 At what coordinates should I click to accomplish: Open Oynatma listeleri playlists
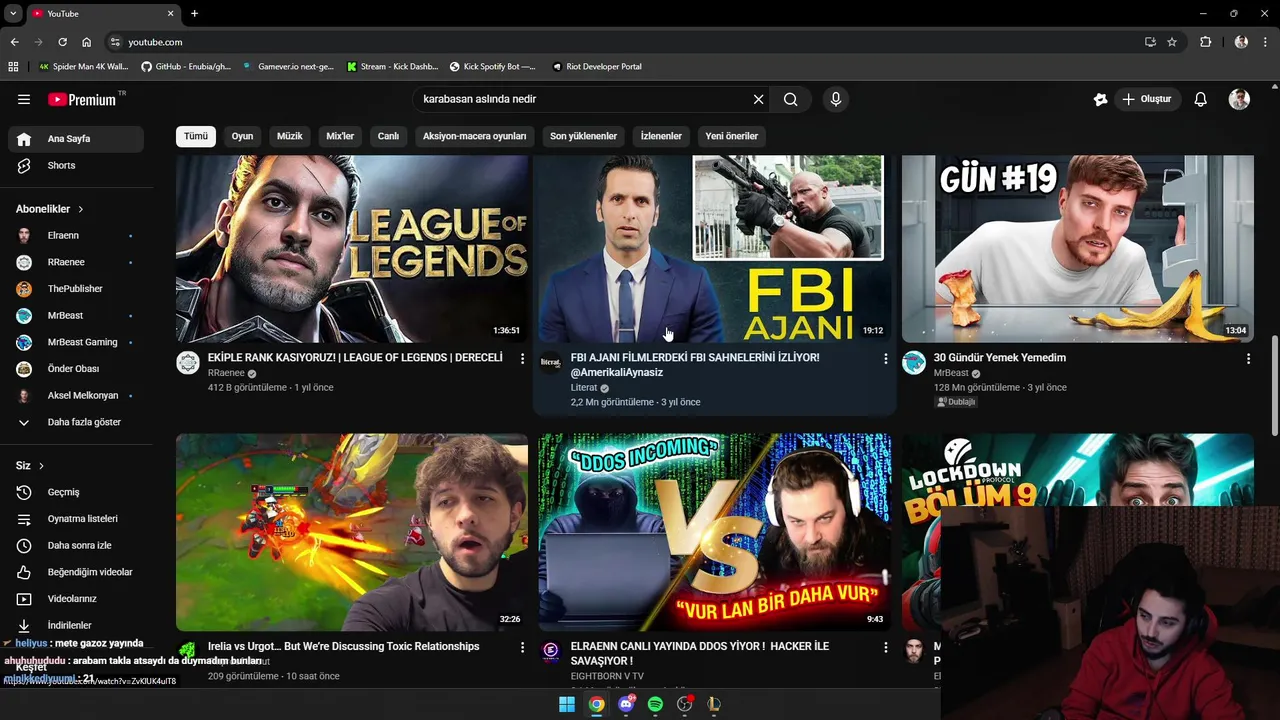click(76, 519)
